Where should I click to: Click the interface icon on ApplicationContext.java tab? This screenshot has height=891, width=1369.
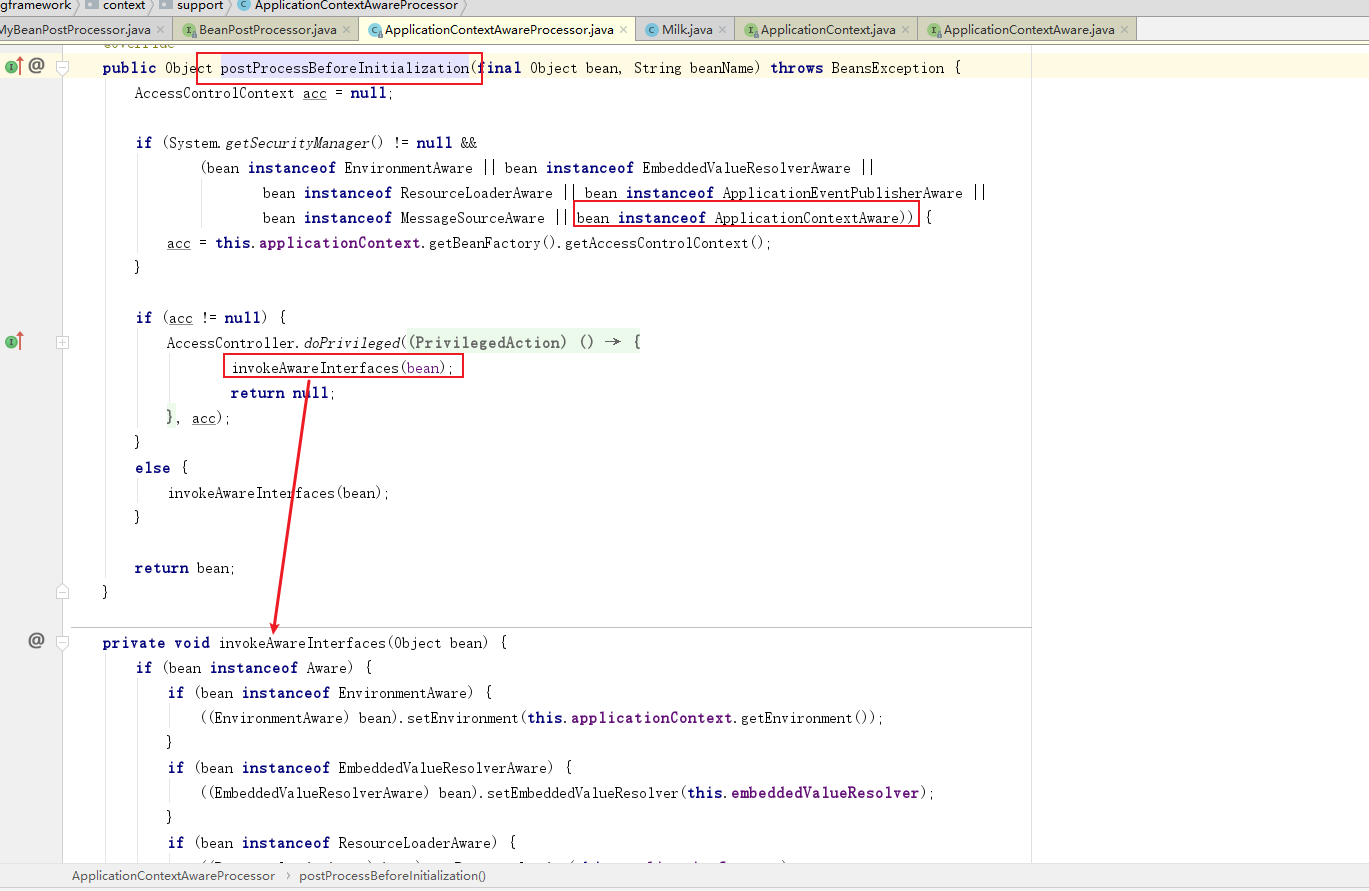tap(752, 31)
